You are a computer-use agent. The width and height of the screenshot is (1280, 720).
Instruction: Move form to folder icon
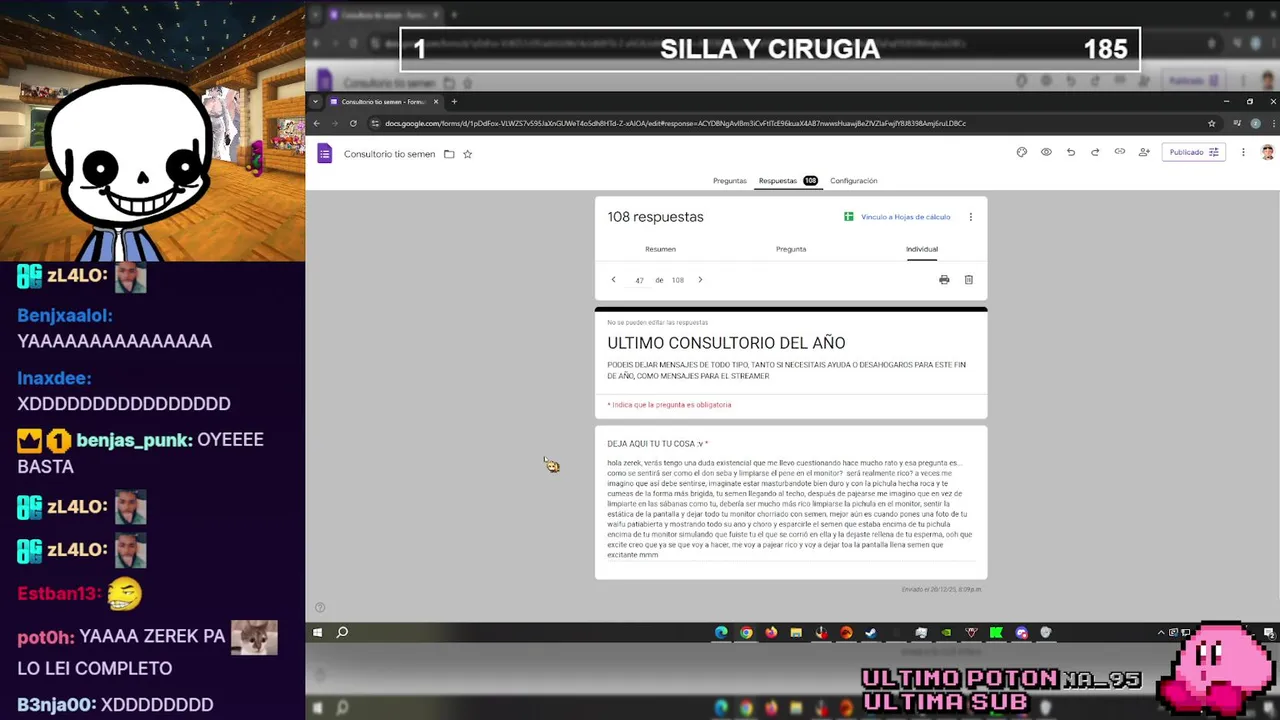449,154
